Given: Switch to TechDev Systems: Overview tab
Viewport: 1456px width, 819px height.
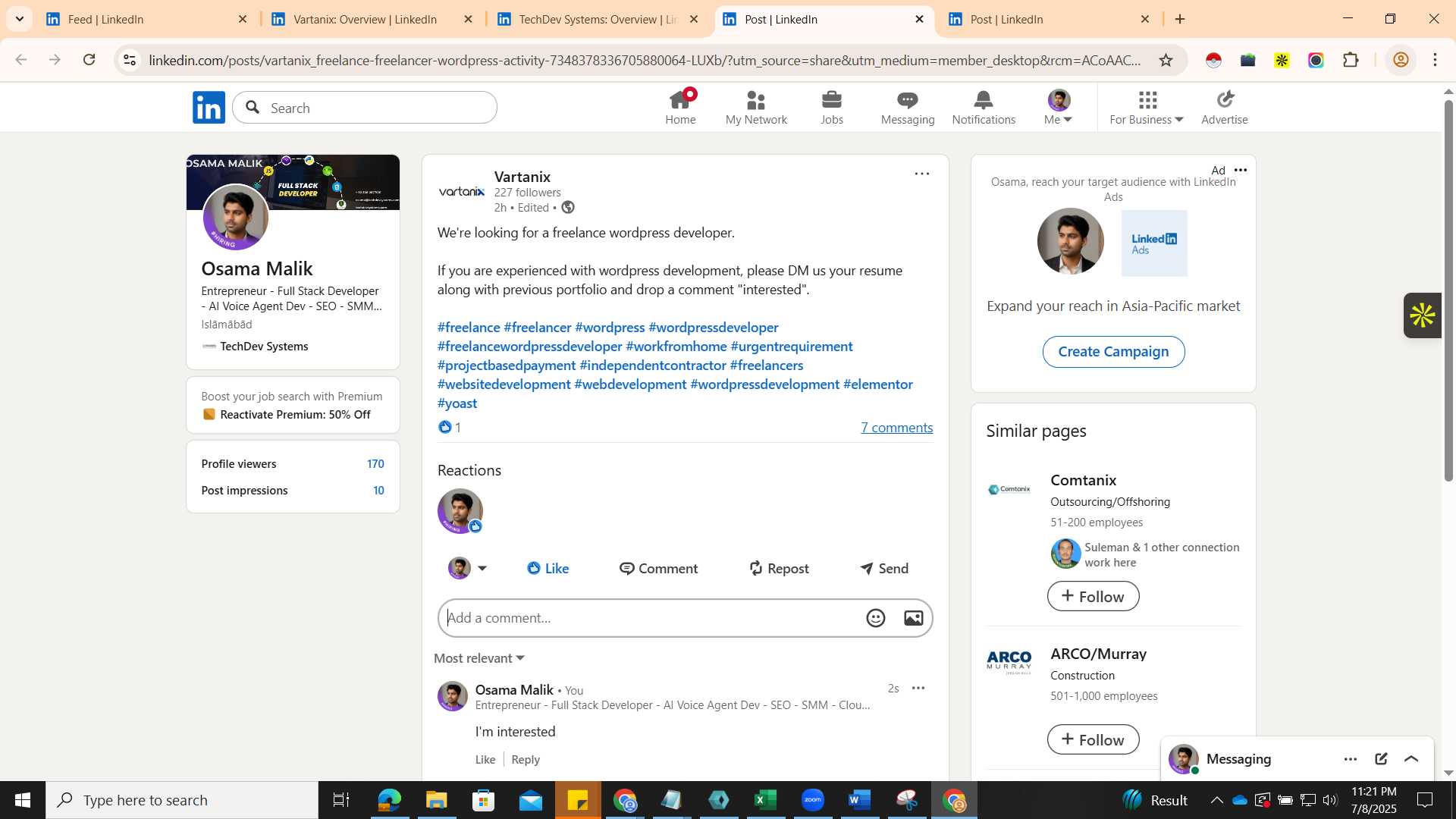Looking at the screenshot, I should coord(595,19).
